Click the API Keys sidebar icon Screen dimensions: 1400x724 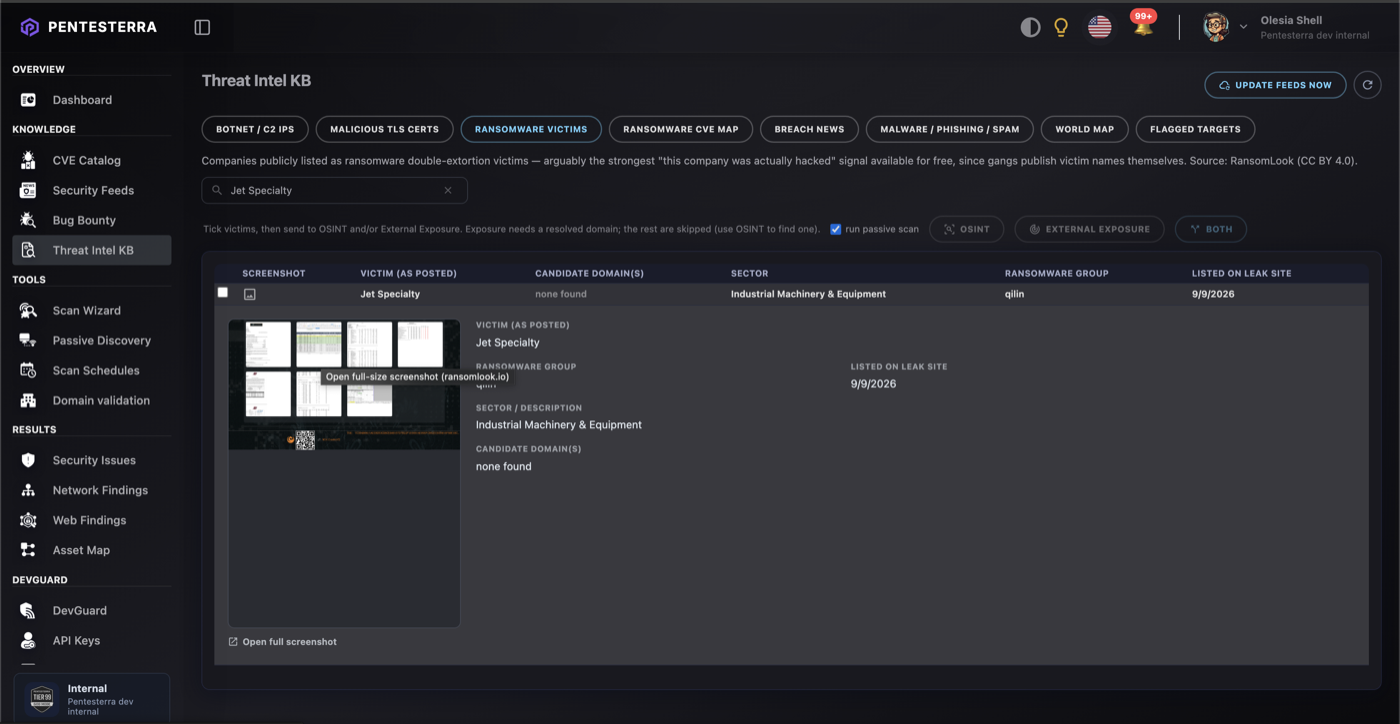click(x=29, y=640)
